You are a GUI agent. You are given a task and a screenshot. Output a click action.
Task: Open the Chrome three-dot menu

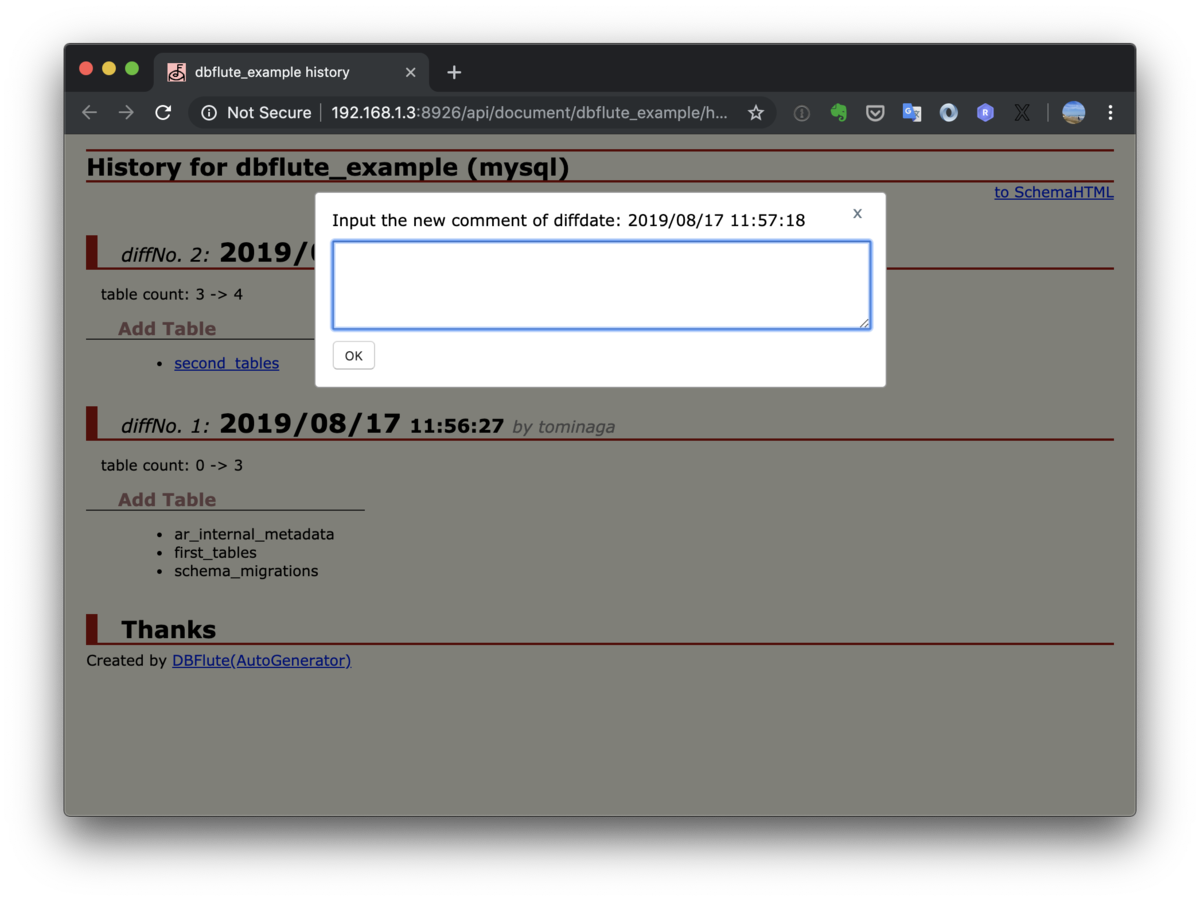point(1110,112)
